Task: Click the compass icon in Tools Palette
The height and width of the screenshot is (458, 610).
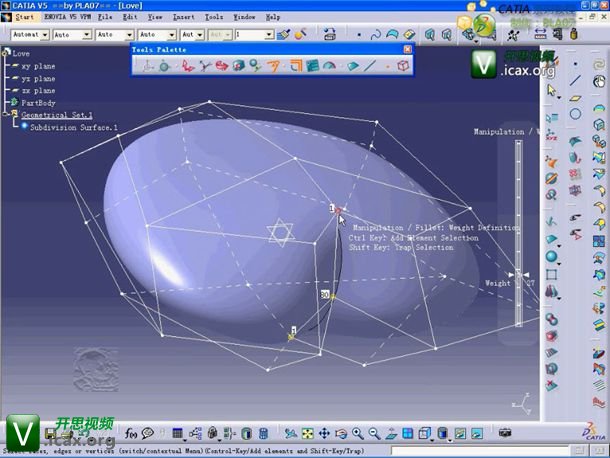Action: 147,66
